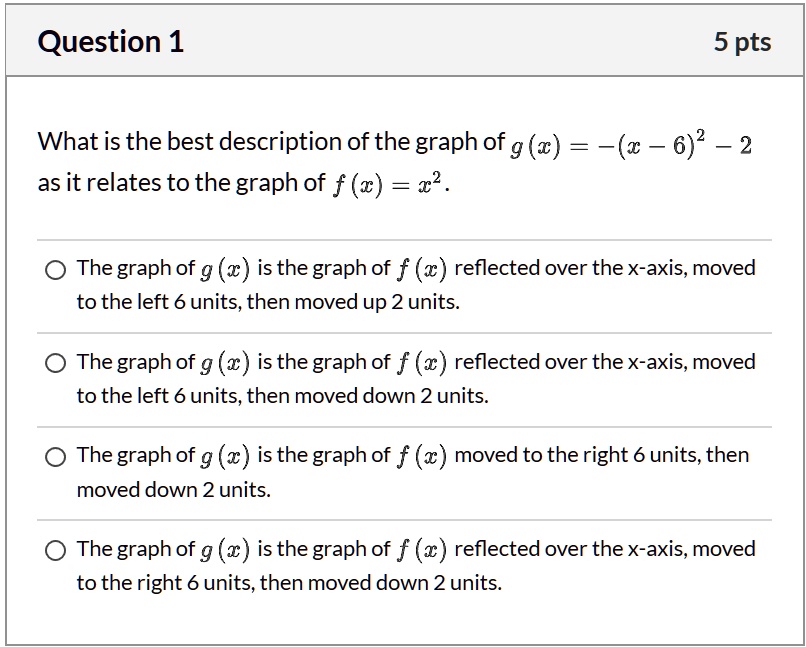
Task: Choose the 'reflected, left 6, down 2' option
Action: [x=55, y=362]
